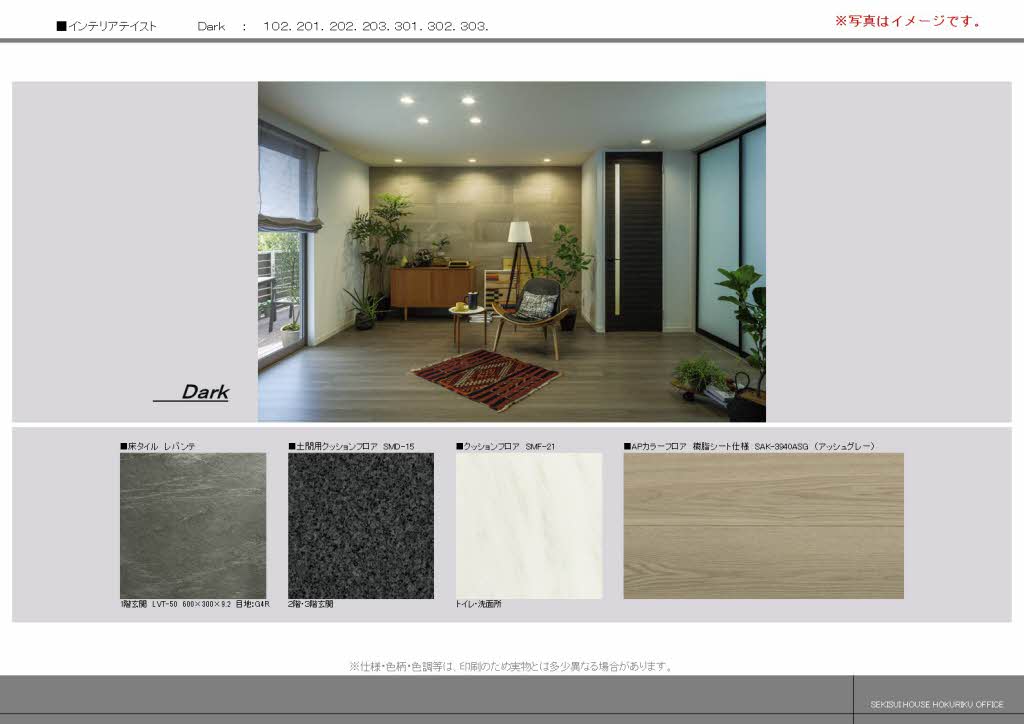Click the italic "Dark" style label

click(204, 392)
